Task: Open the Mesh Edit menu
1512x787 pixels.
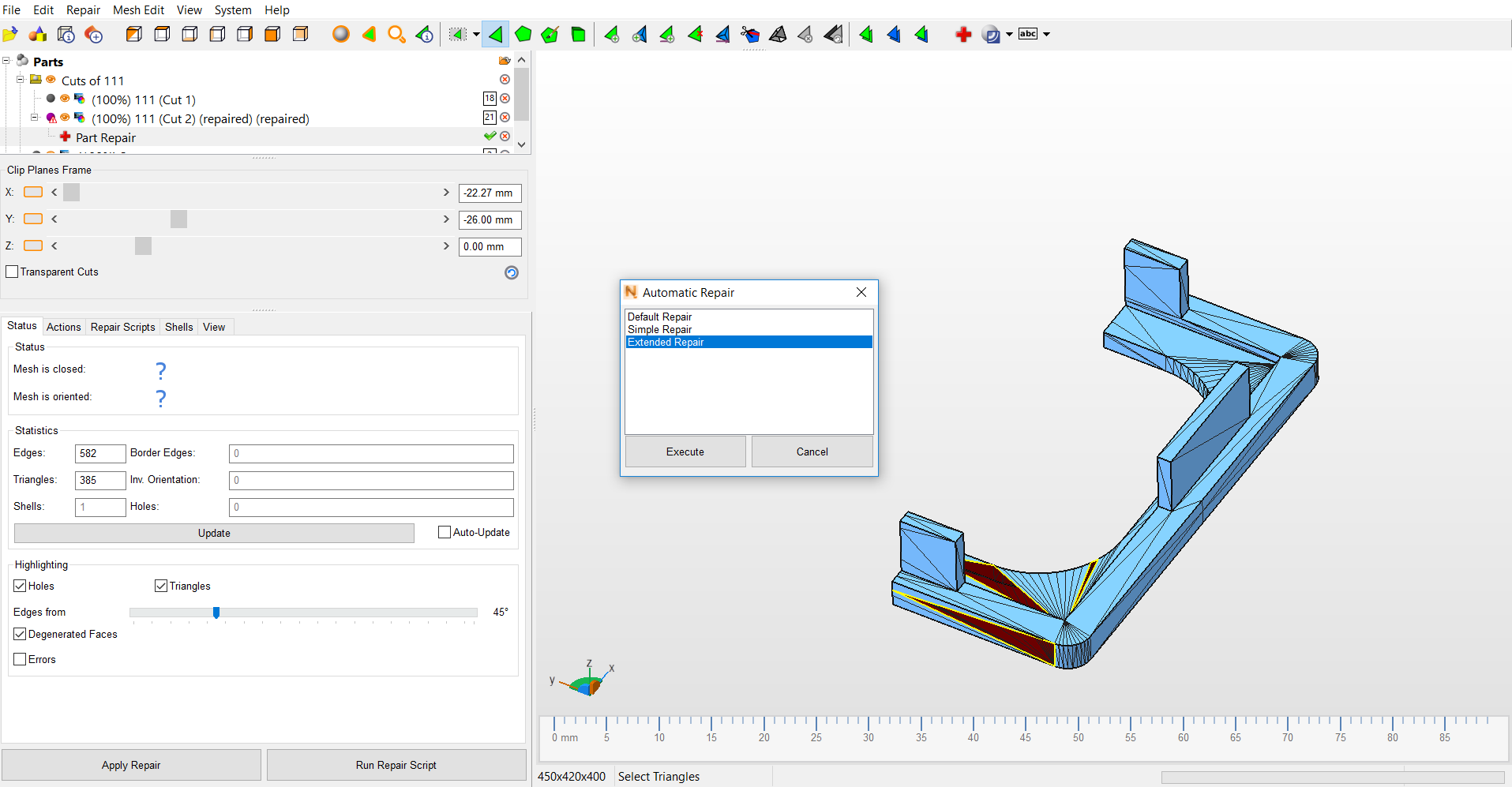Action: point(138,9)
